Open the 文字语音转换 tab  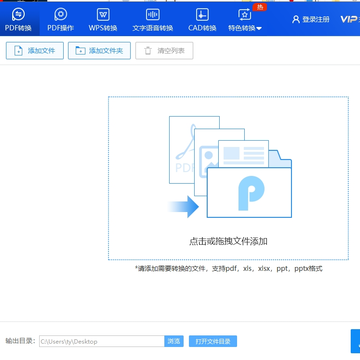(x=153, y=20)
